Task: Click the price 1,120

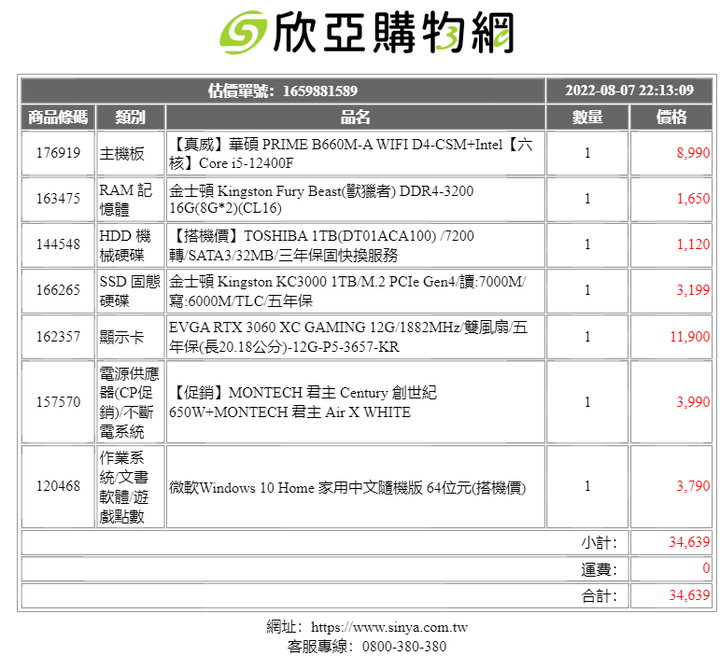Action: coord(693,244)
